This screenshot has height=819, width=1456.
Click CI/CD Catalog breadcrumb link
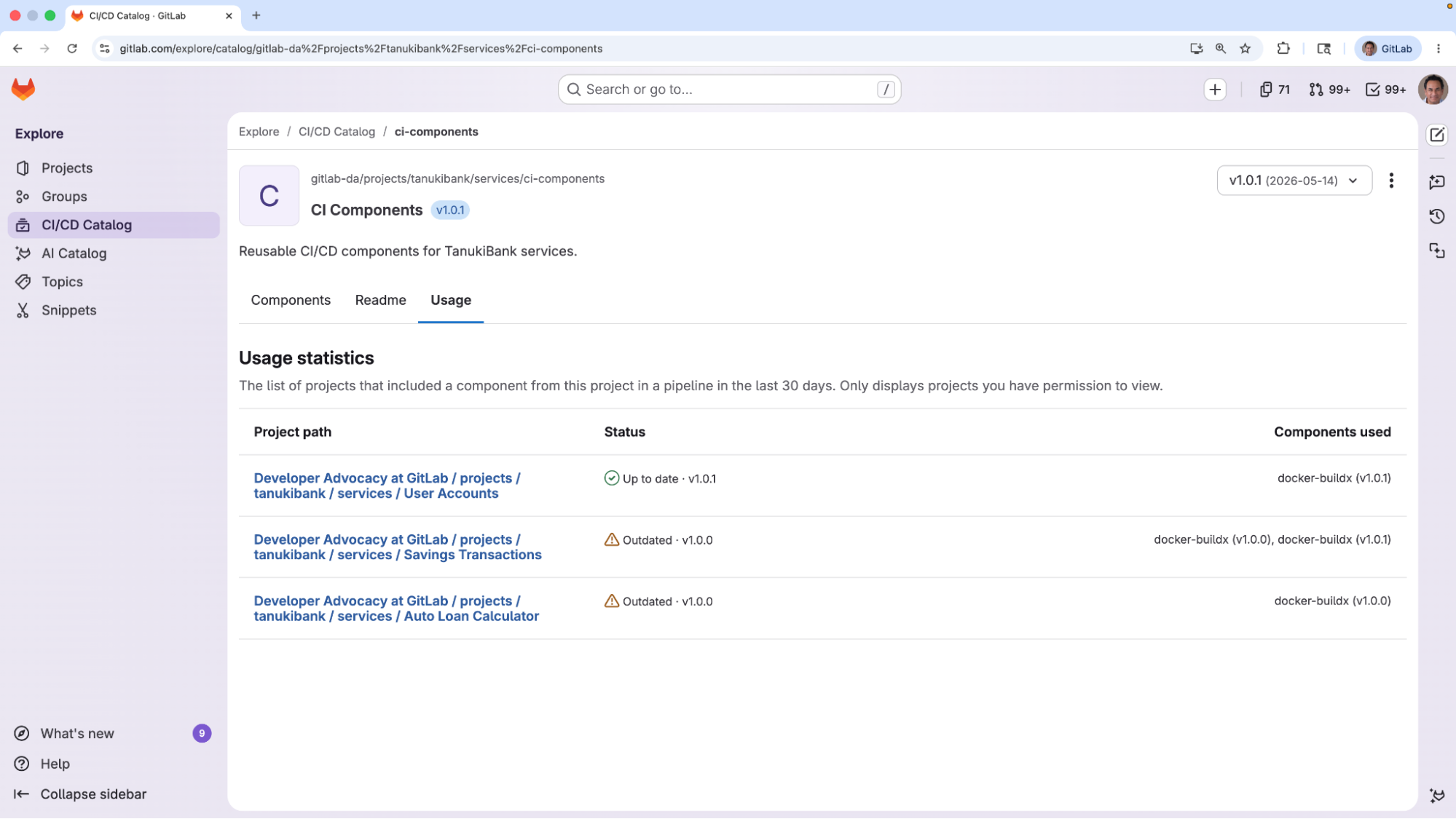pos(337,132)
